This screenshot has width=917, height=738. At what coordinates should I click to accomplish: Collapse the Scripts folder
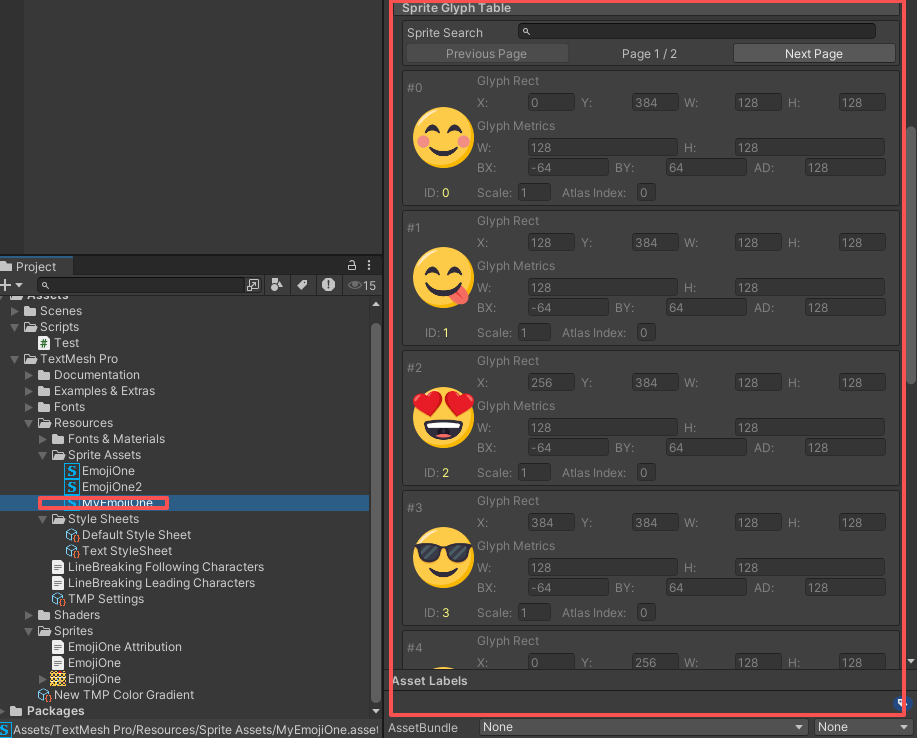pos(15,327)
